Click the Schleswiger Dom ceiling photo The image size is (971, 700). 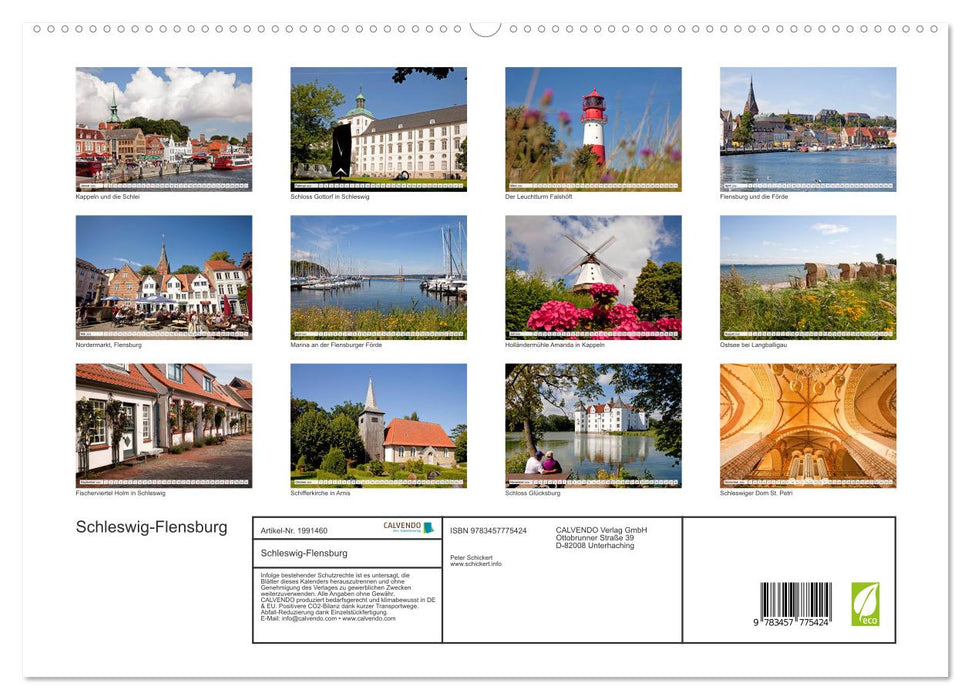[x=808, y=424]
